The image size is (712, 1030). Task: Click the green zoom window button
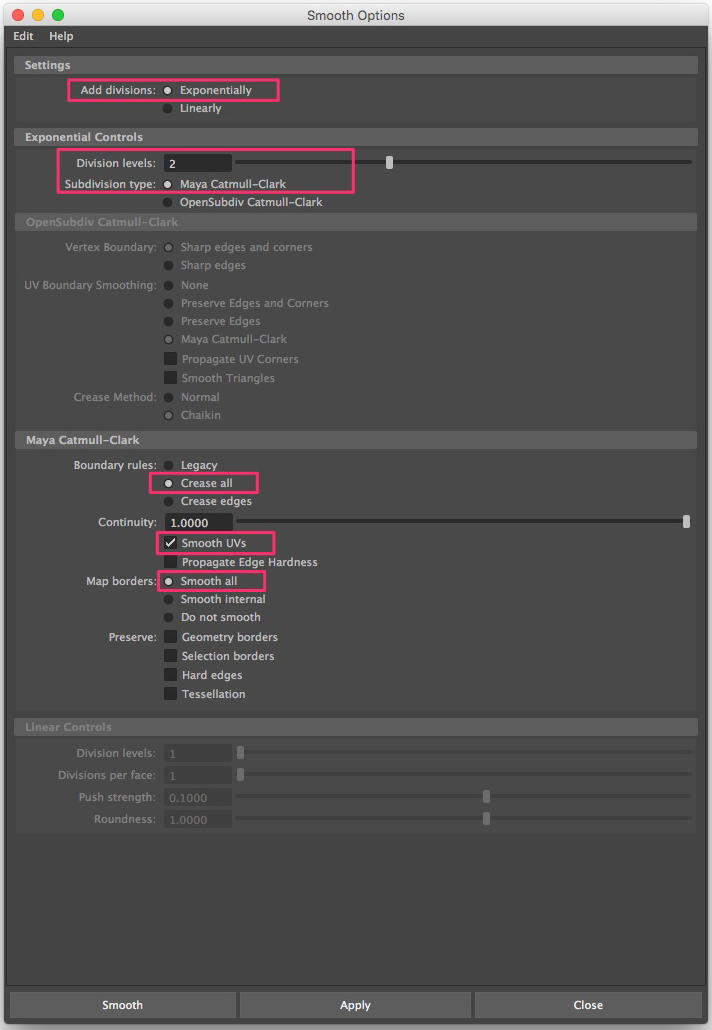(58, 14)
